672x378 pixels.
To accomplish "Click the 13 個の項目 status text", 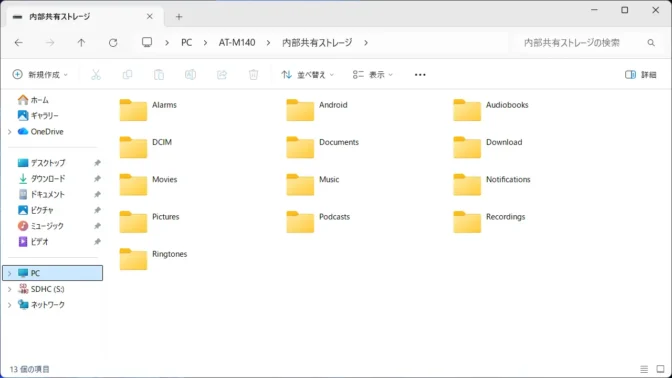I will tap(30, 369).
